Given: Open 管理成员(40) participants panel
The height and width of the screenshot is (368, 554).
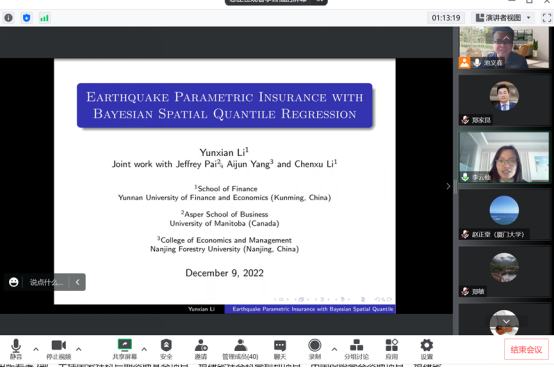Looking at the screenshot, I should pos(240,349).
